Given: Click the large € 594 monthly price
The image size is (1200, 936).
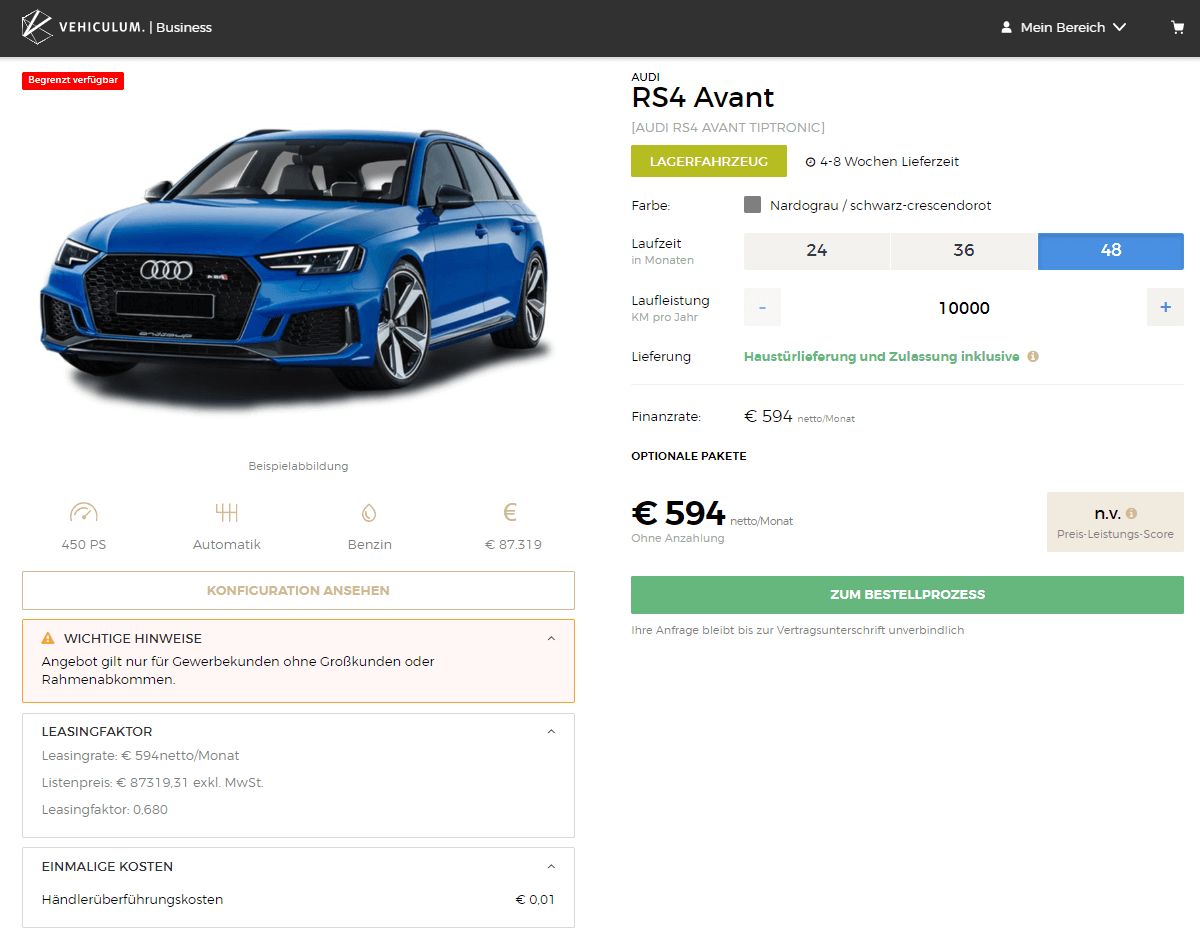Looking at the screenshot, I should 678,513.
